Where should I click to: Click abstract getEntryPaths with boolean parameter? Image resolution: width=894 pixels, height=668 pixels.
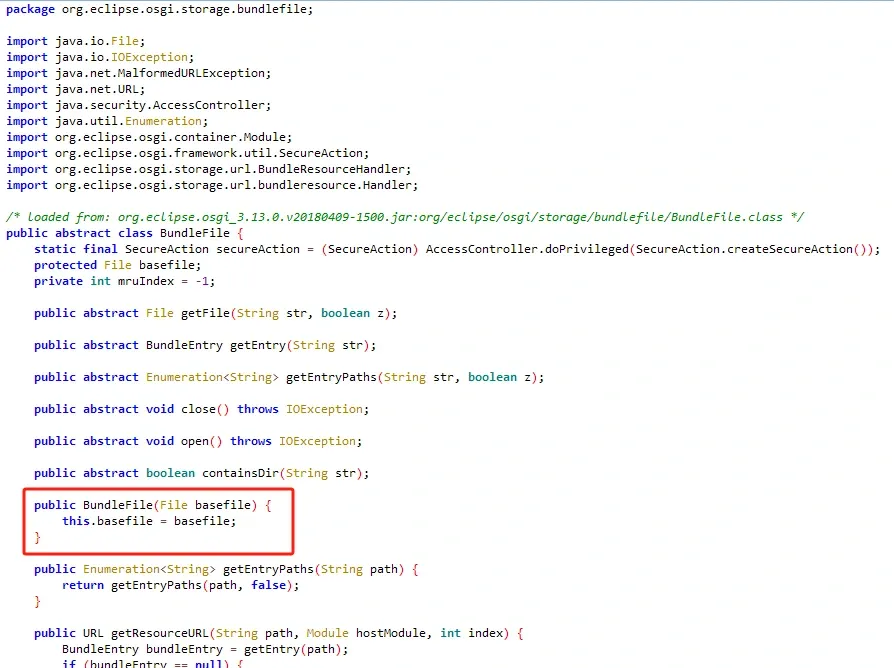point(289,377)
